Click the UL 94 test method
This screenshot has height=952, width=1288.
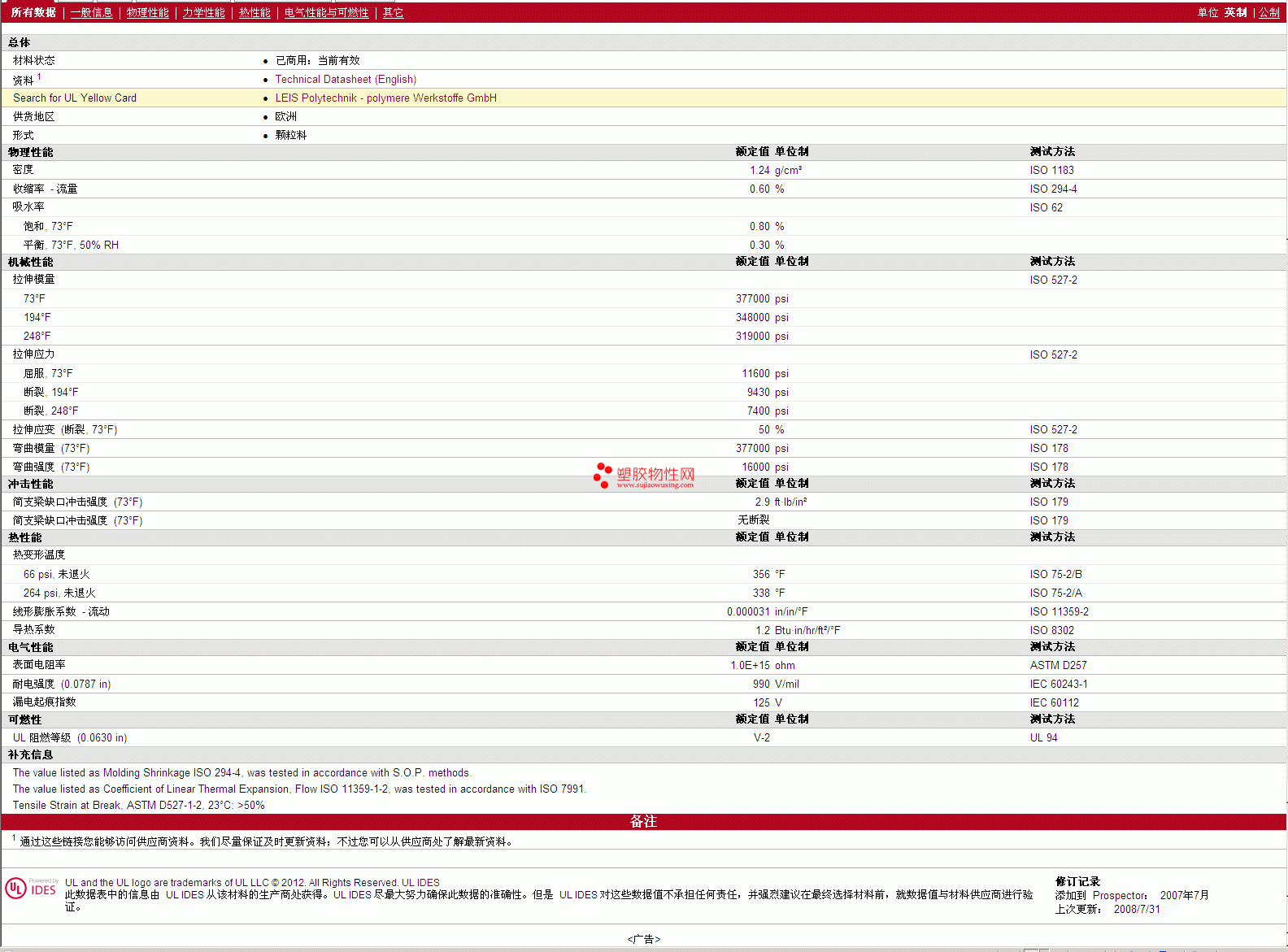pos(1043,738)
